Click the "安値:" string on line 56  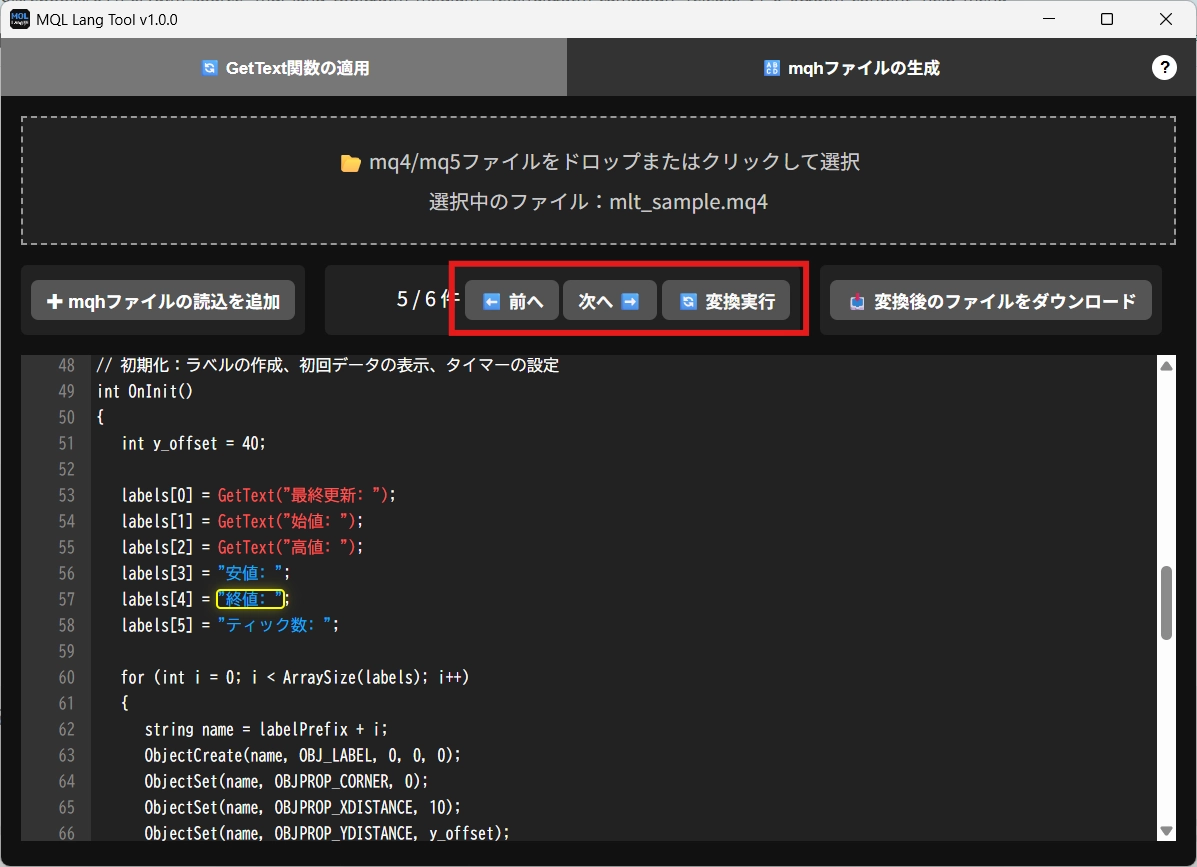pyautogui.click(x=253, y=573)
